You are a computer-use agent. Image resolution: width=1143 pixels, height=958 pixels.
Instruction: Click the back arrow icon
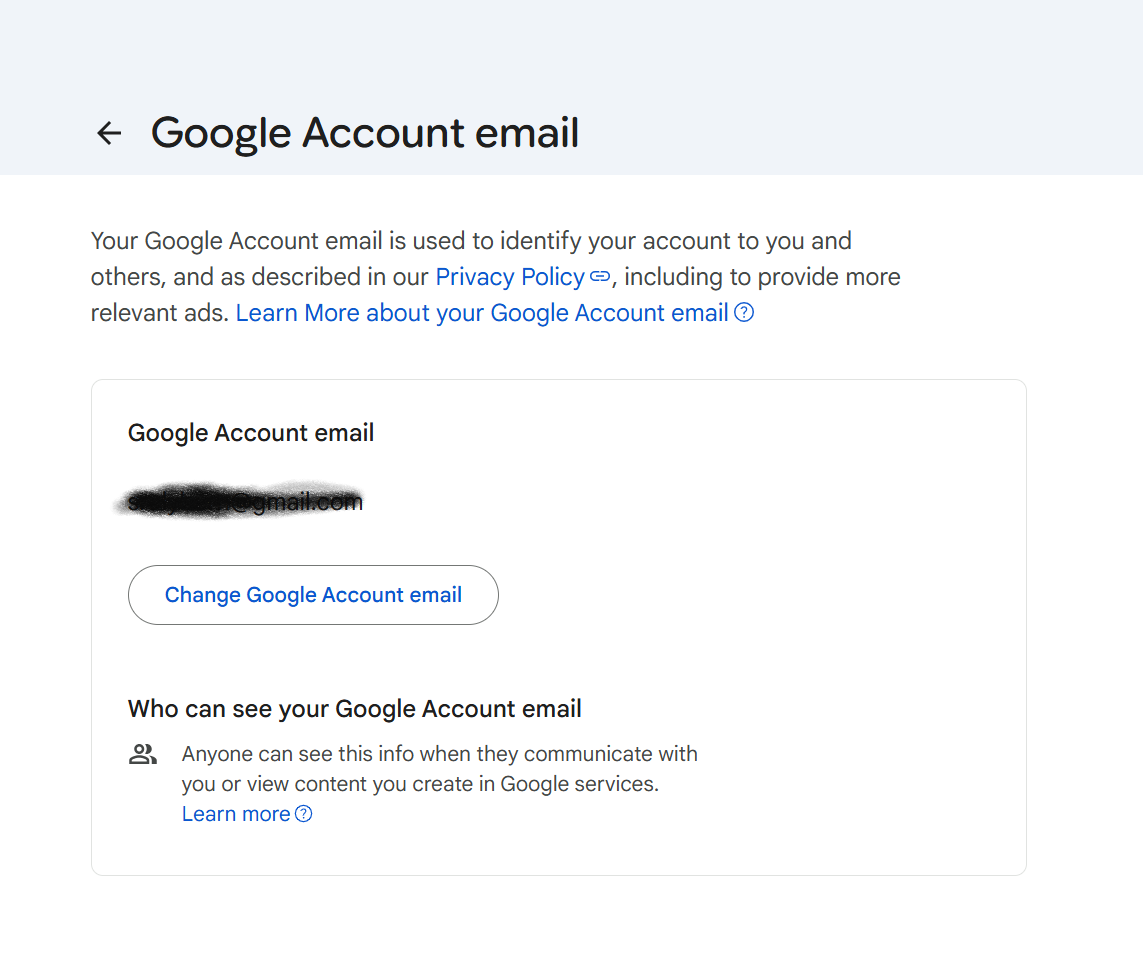pyautogui.click(x=108, y=133)
